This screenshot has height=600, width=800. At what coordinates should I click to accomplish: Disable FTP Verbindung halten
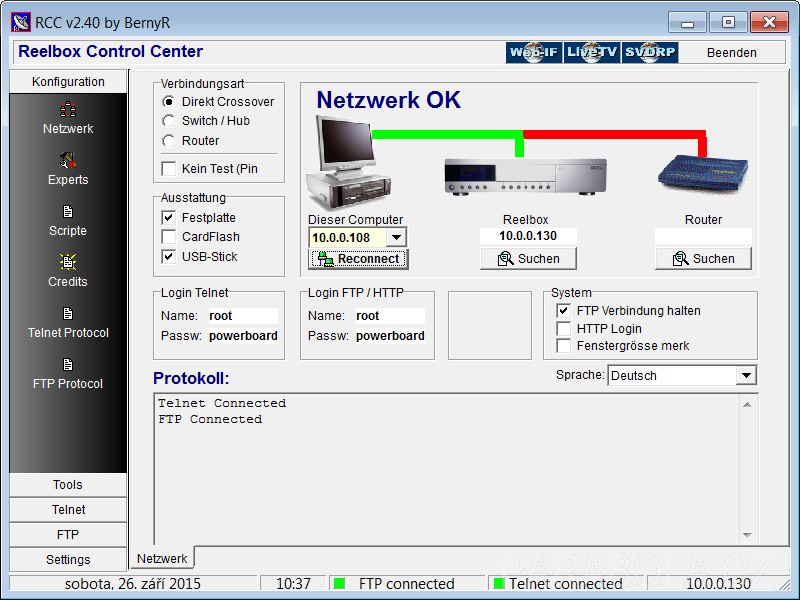pos(563,310)
